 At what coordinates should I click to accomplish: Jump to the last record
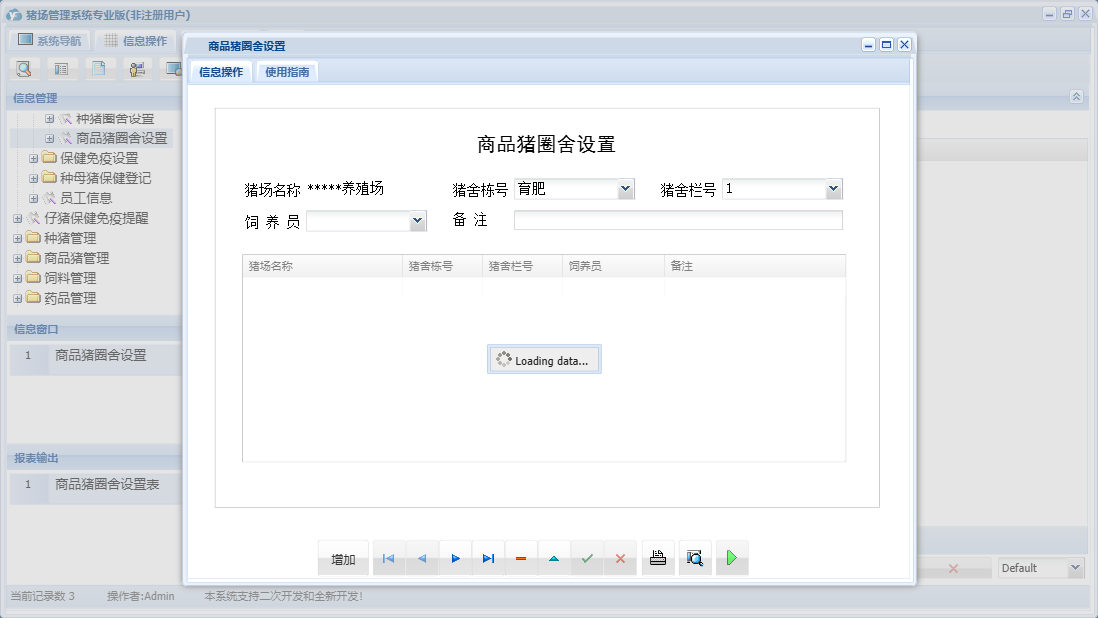[488, 558]
